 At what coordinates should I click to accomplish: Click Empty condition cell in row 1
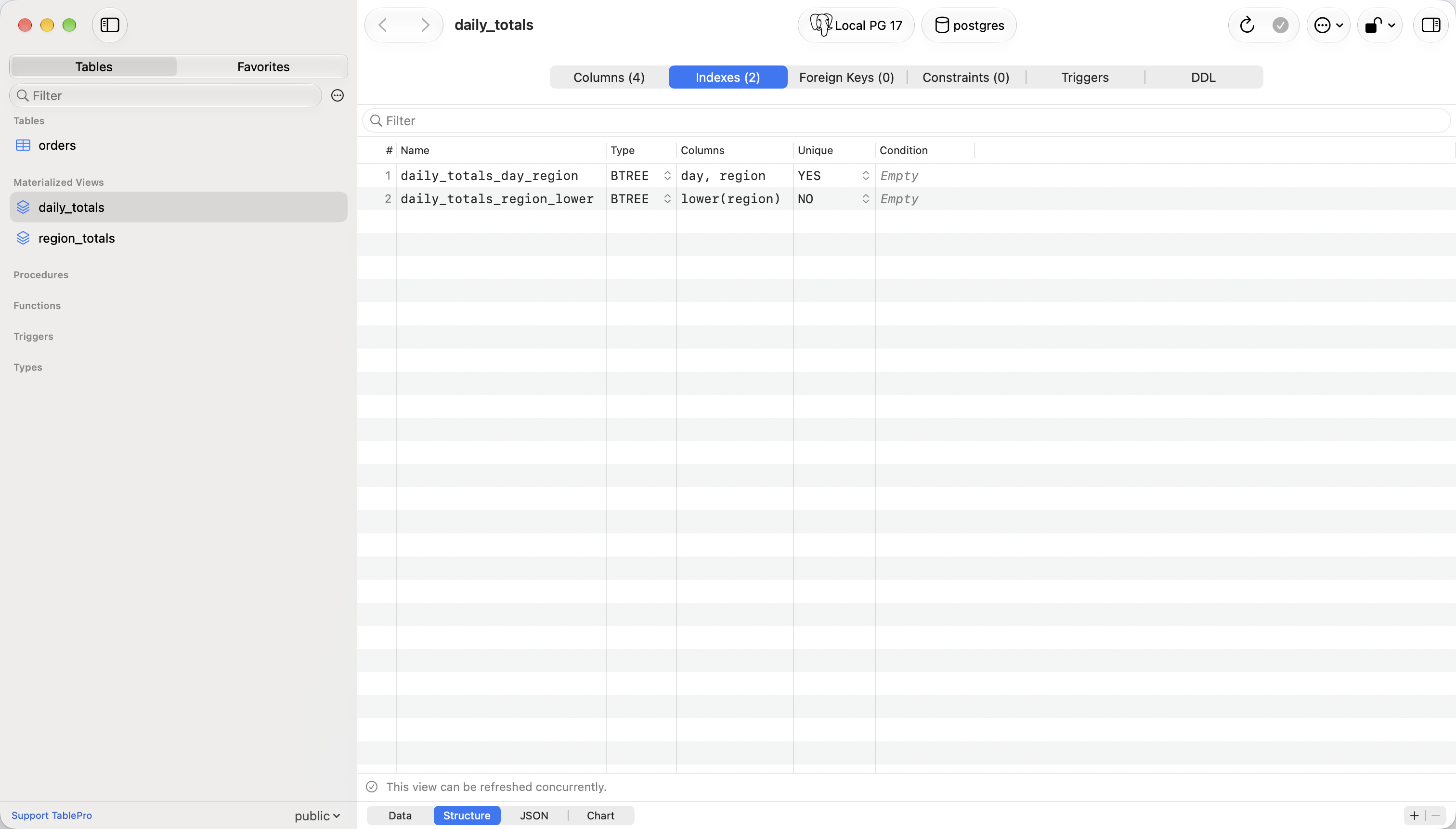pyautogui.click(x=925, y=175)
